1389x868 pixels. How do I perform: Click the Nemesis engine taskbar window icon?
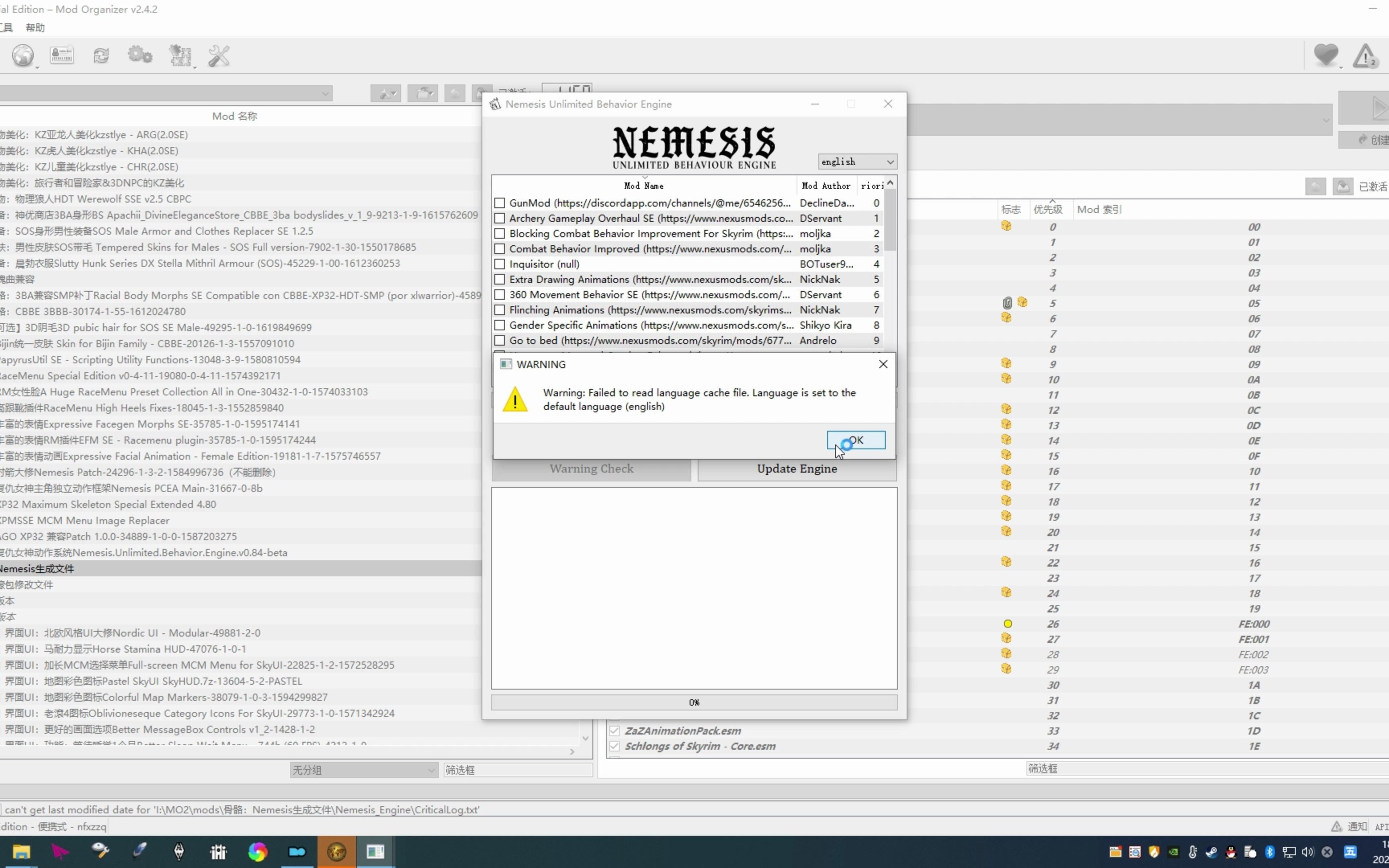[x=375, y=852]
